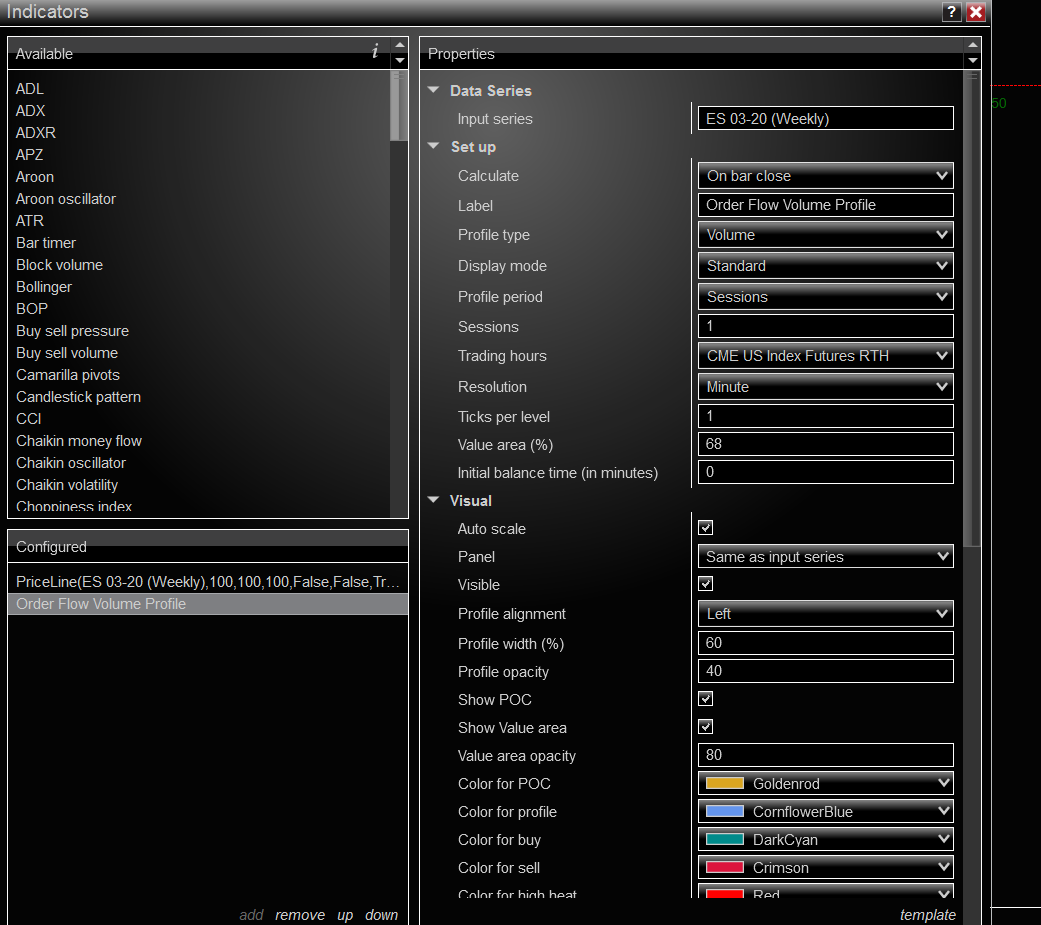Select CCI indicator
The image size is (1041, 925).
29,418
